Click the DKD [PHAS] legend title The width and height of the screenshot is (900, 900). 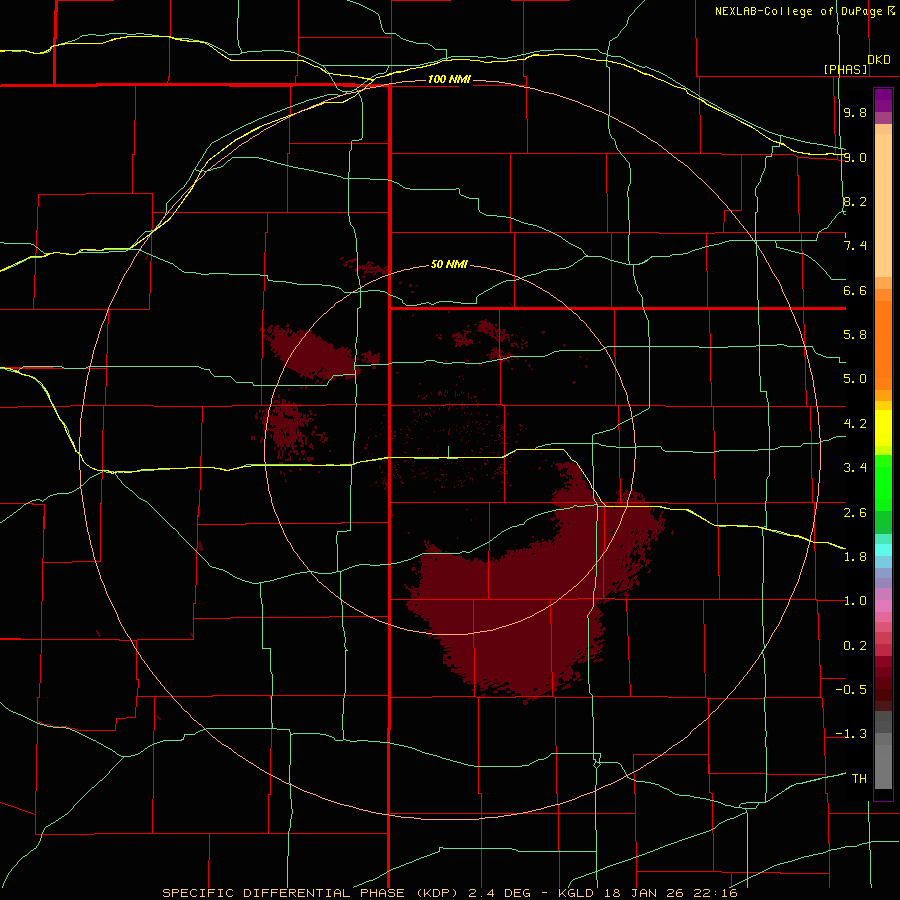tap(856, 64)
